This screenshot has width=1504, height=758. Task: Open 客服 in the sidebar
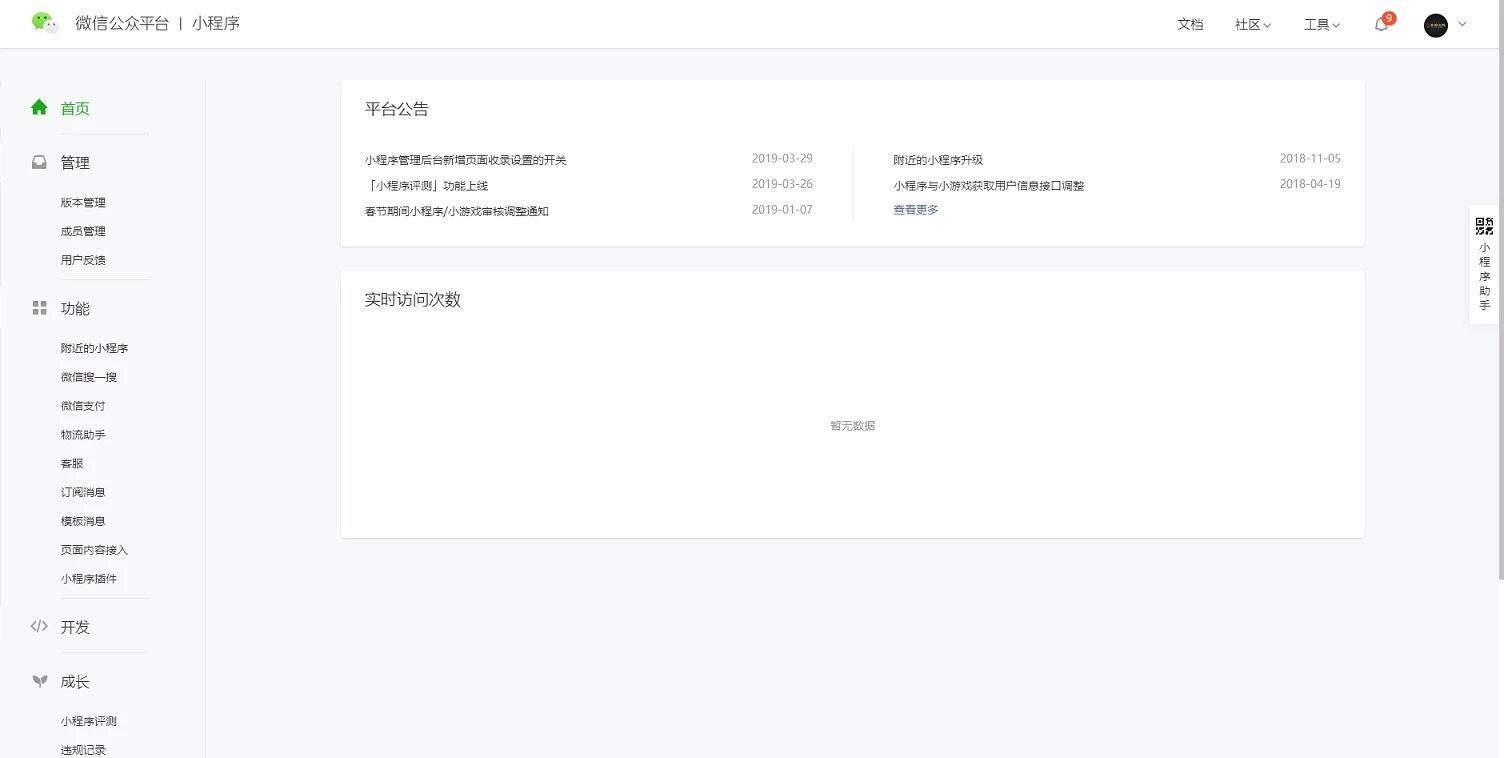72,464
